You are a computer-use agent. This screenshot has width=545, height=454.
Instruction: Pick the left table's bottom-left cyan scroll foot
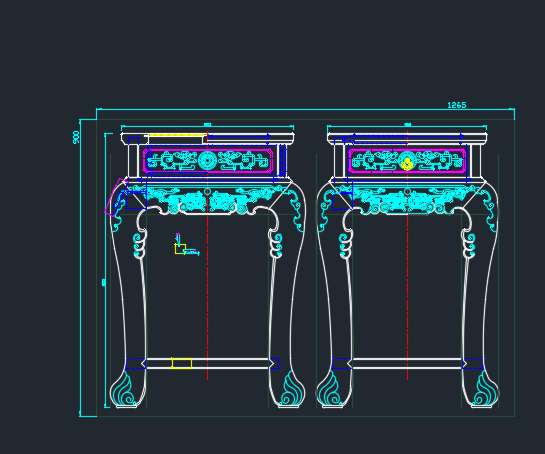(x=123, y=389)
